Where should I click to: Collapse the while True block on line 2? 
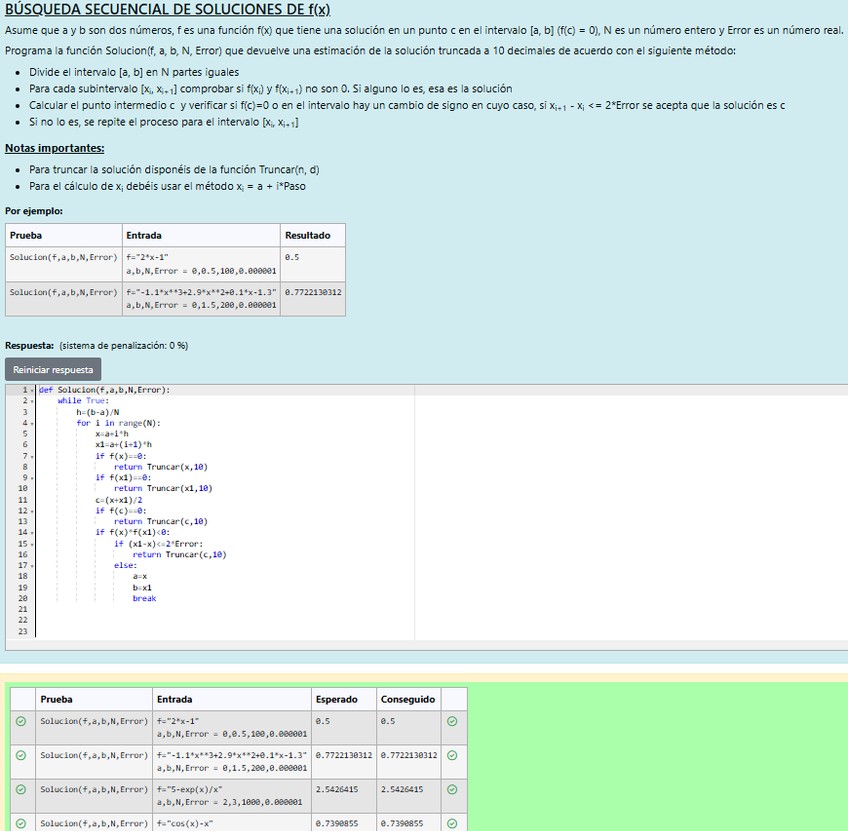[31, 401]
